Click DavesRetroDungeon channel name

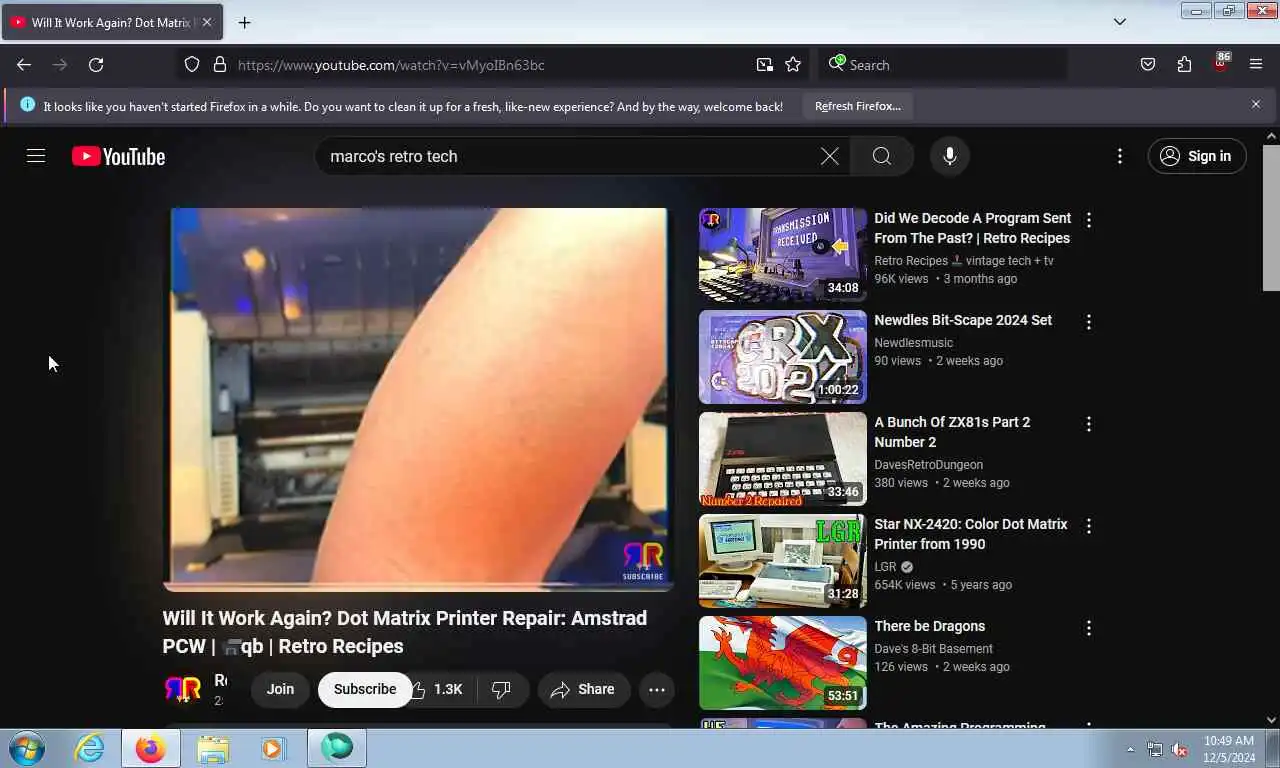tap(928, 465)
